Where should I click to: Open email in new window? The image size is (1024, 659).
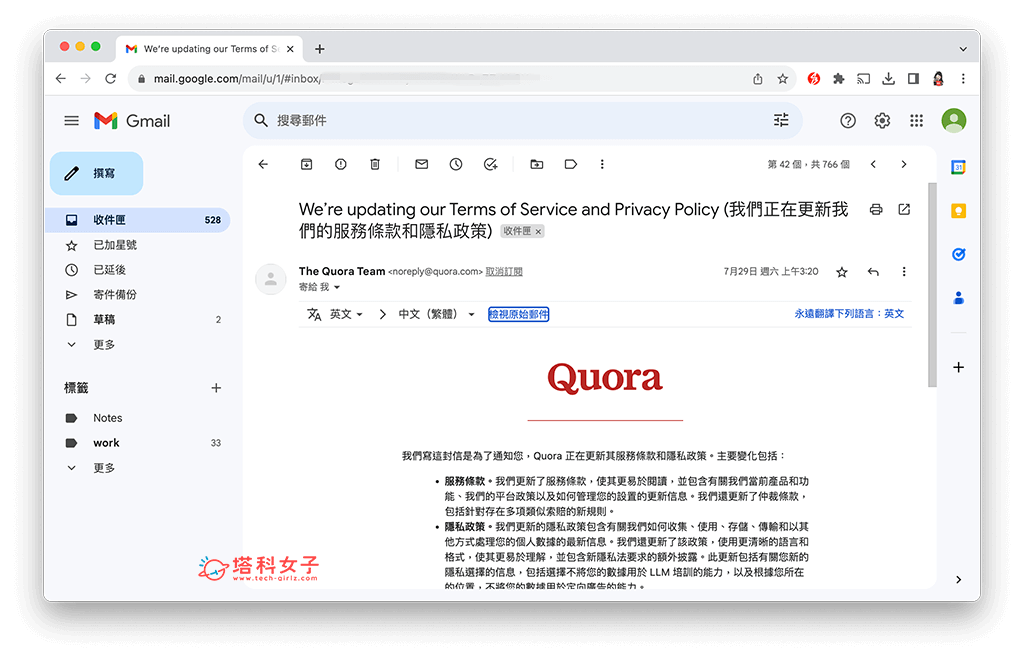pyautogui.click(x=904, y=210)
